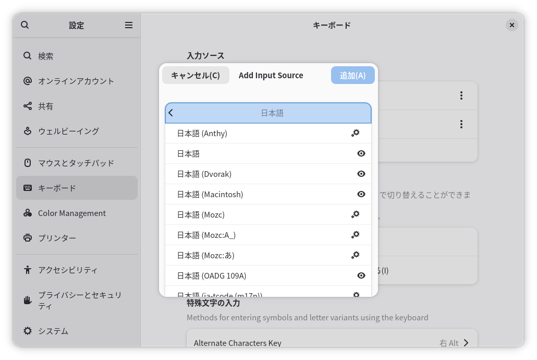Open オンラインアカウント settings page
The image size is (537, 360).
pos(77,81)
